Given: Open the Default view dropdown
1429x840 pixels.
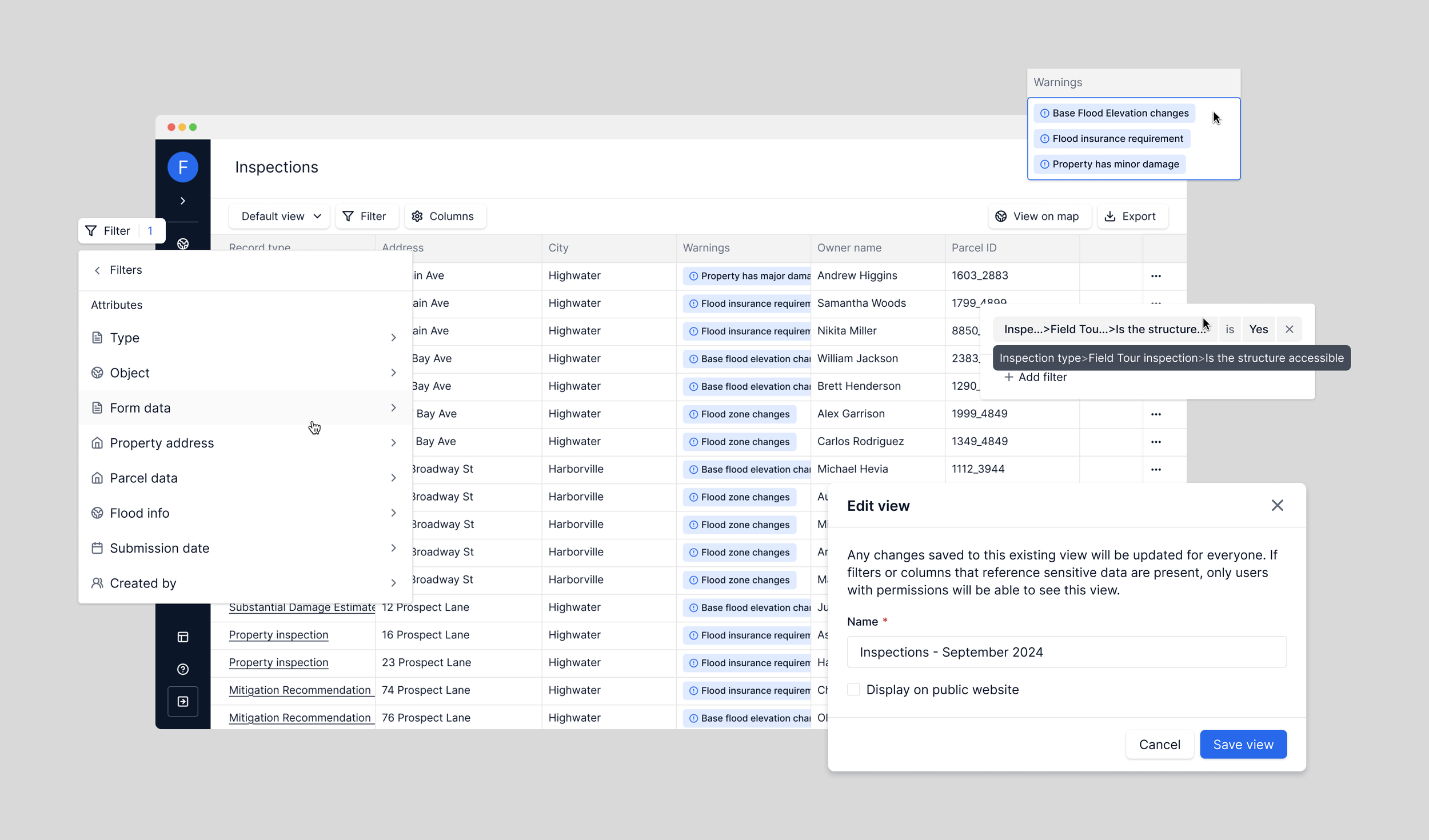Looking at the screenshot, I should 280,217.
